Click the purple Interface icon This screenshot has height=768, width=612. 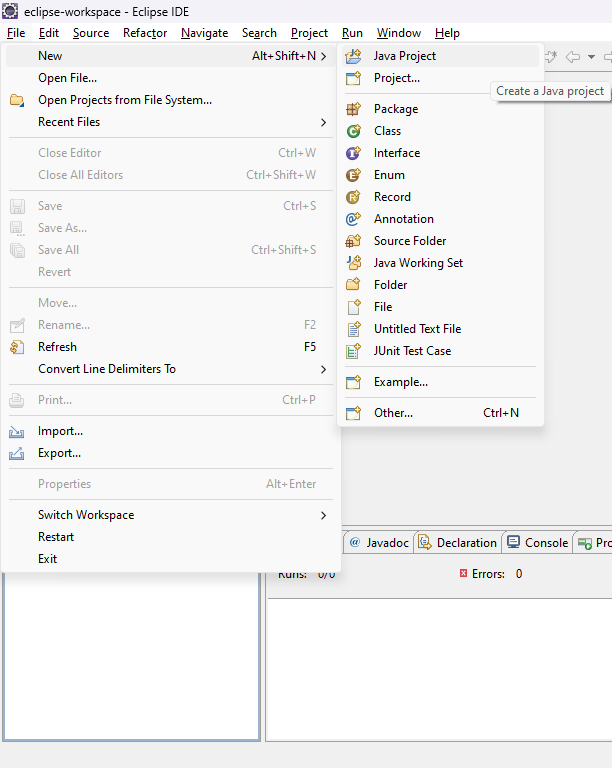[x=353, y=153]
